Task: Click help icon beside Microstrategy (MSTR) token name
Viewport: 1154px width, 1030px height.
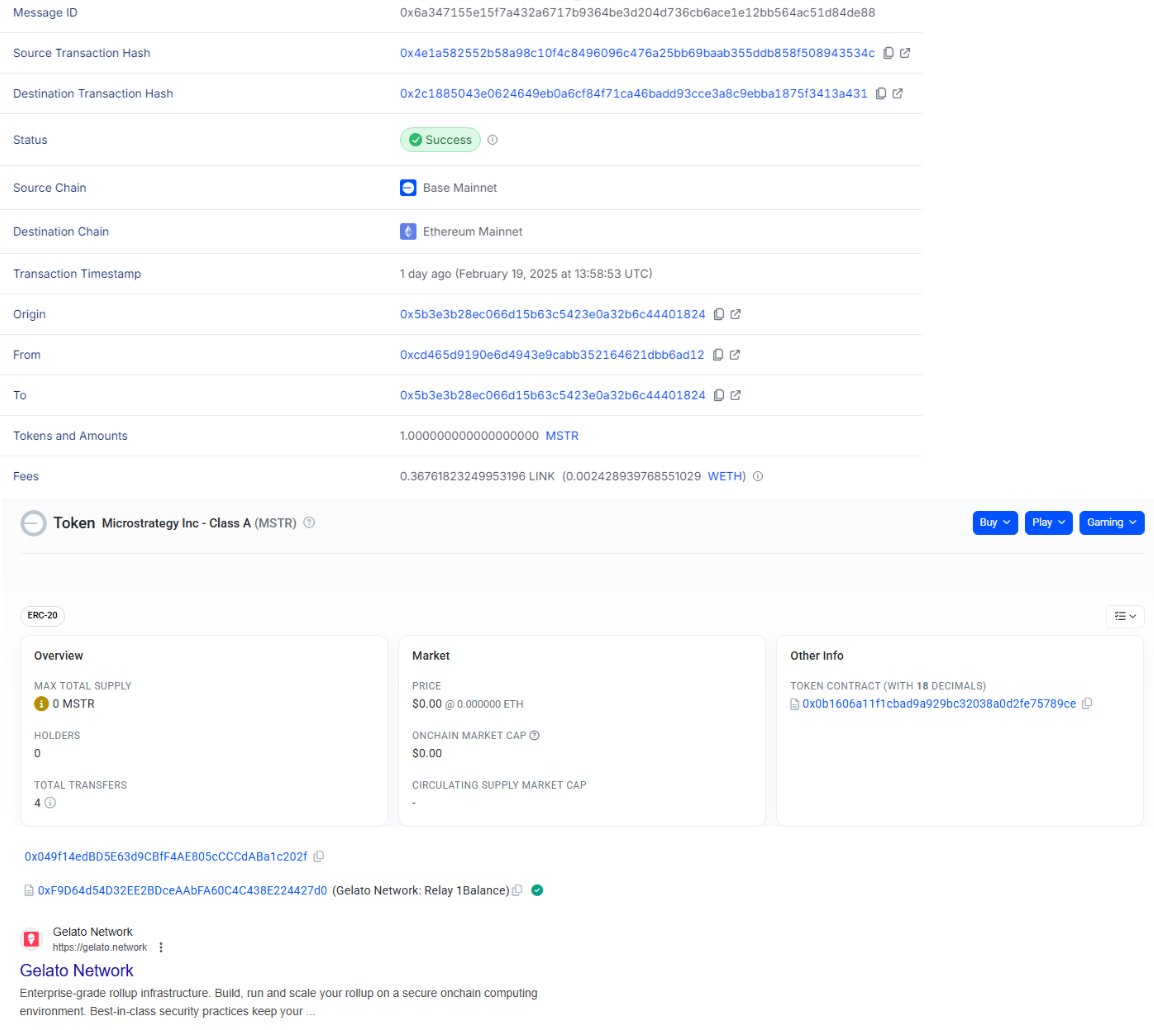Action: click(x=309, y=522)
